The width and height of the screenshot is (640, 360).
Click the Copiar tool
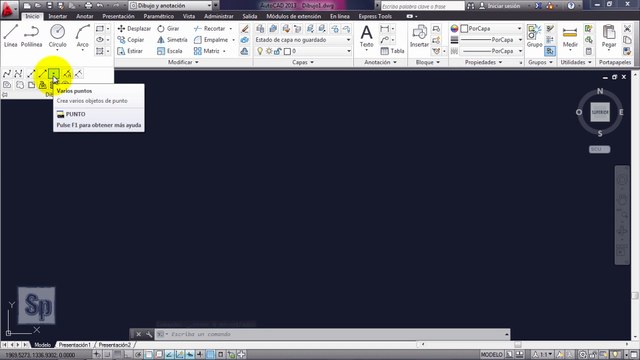[x=131, y=40]
